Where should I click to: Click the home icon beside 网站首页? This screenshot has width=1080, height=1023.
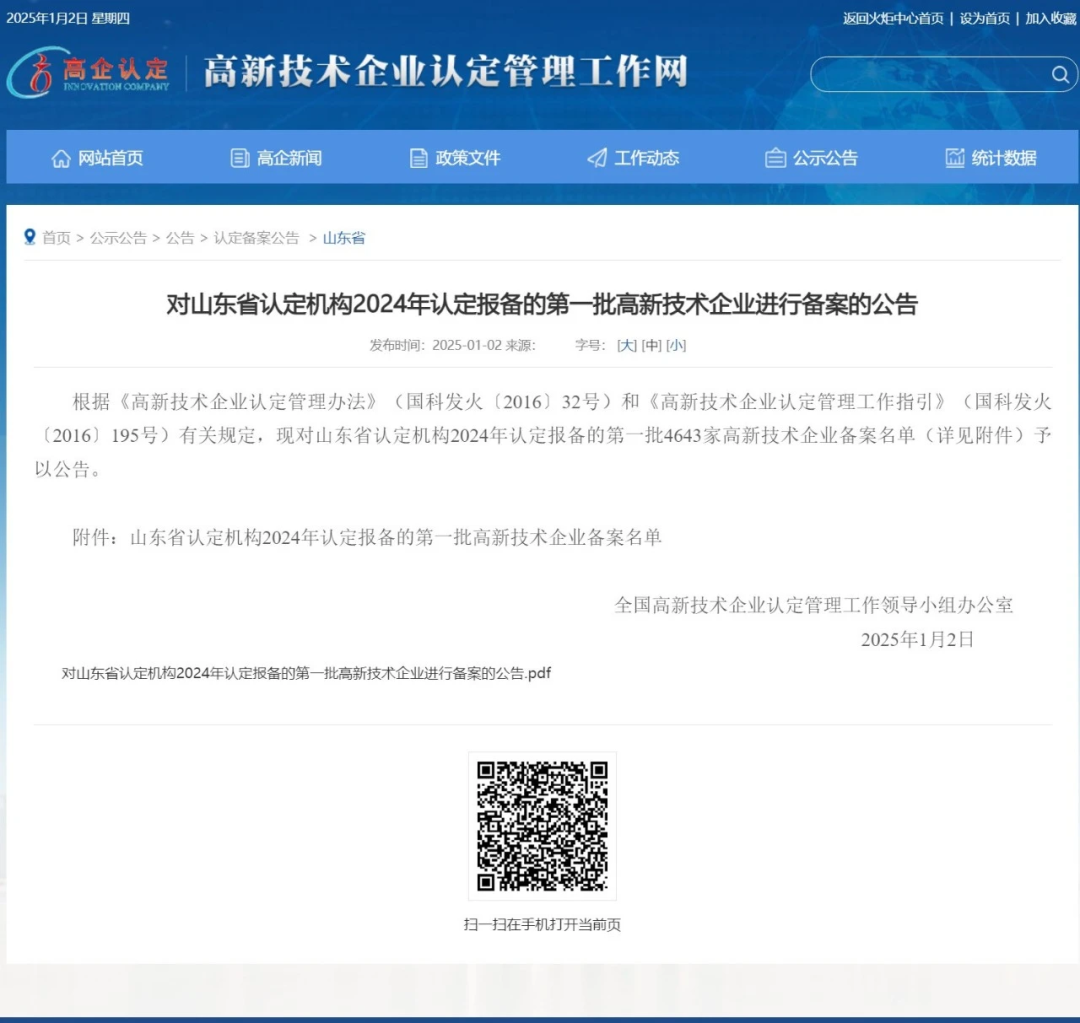[62, 157]
